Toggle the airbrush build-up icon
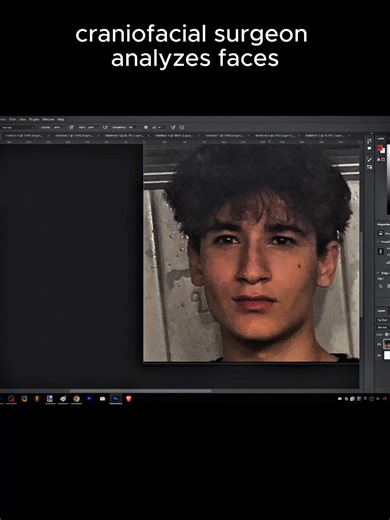Viewport: 390px width, 520px height. pos(105,128)
